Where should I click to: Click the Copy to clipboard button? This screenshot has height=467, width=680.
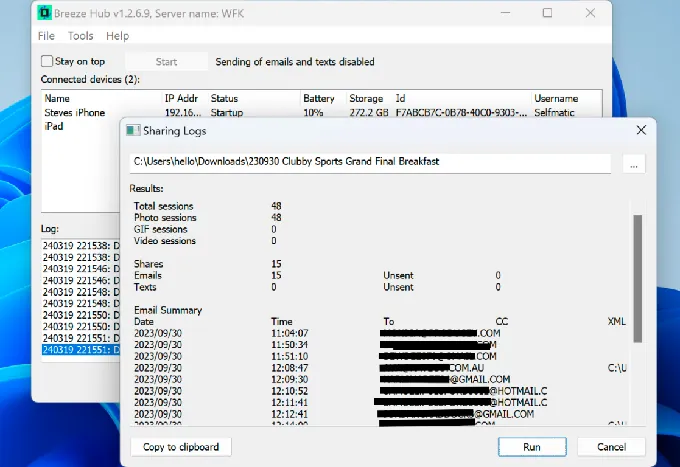coord(181,447)
